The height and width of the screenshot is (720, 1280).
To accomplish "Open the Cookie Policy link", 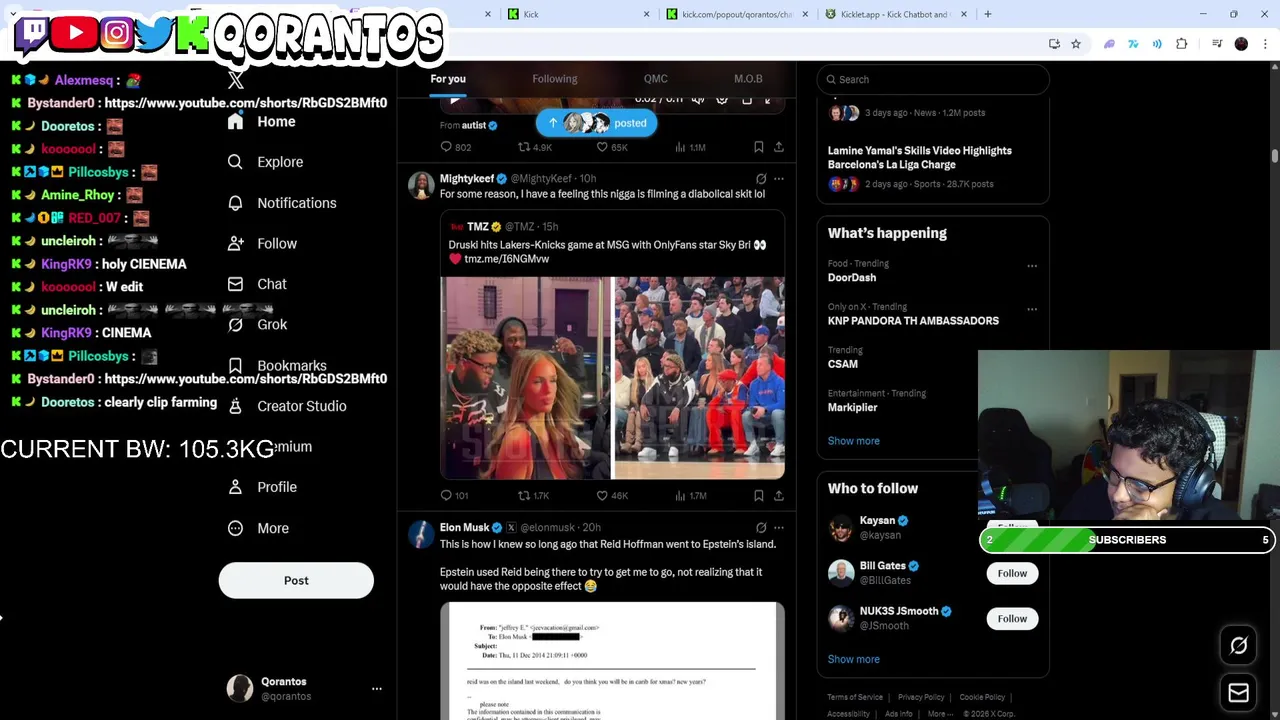I will [982, 697].
